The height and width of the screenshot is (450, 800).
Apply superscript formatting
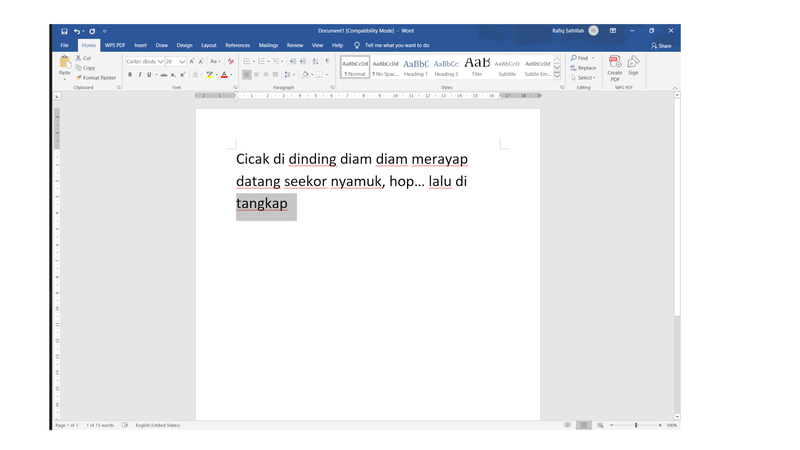point(182,75)
